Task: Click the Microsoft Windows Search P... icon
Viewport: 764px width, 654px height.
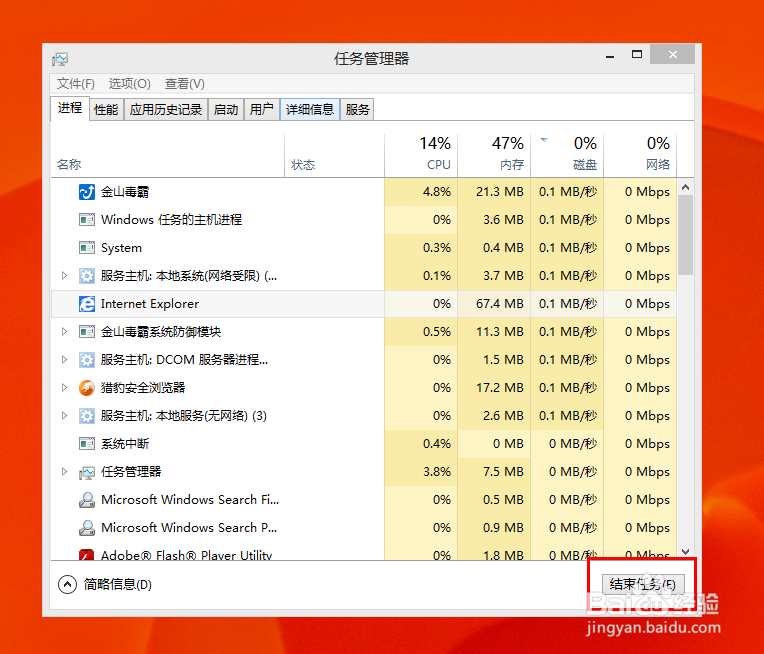Action: 87,528
